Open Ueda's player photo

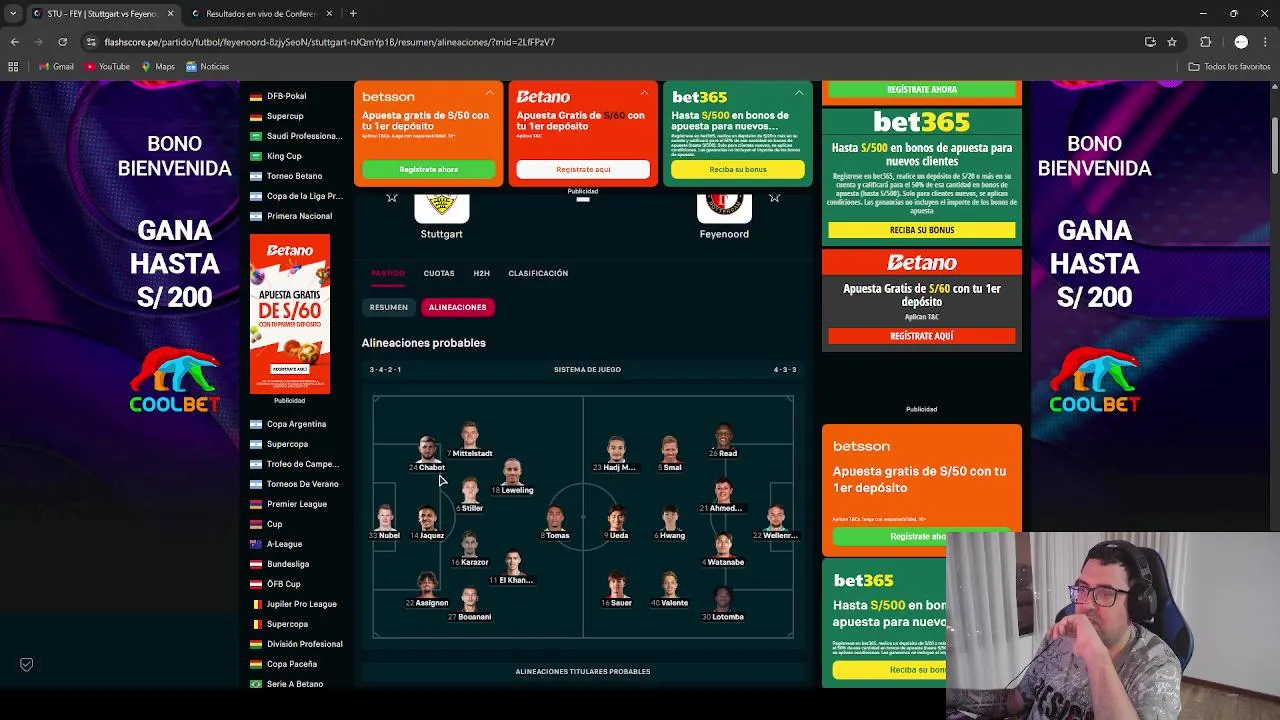(x=616, y=517)
